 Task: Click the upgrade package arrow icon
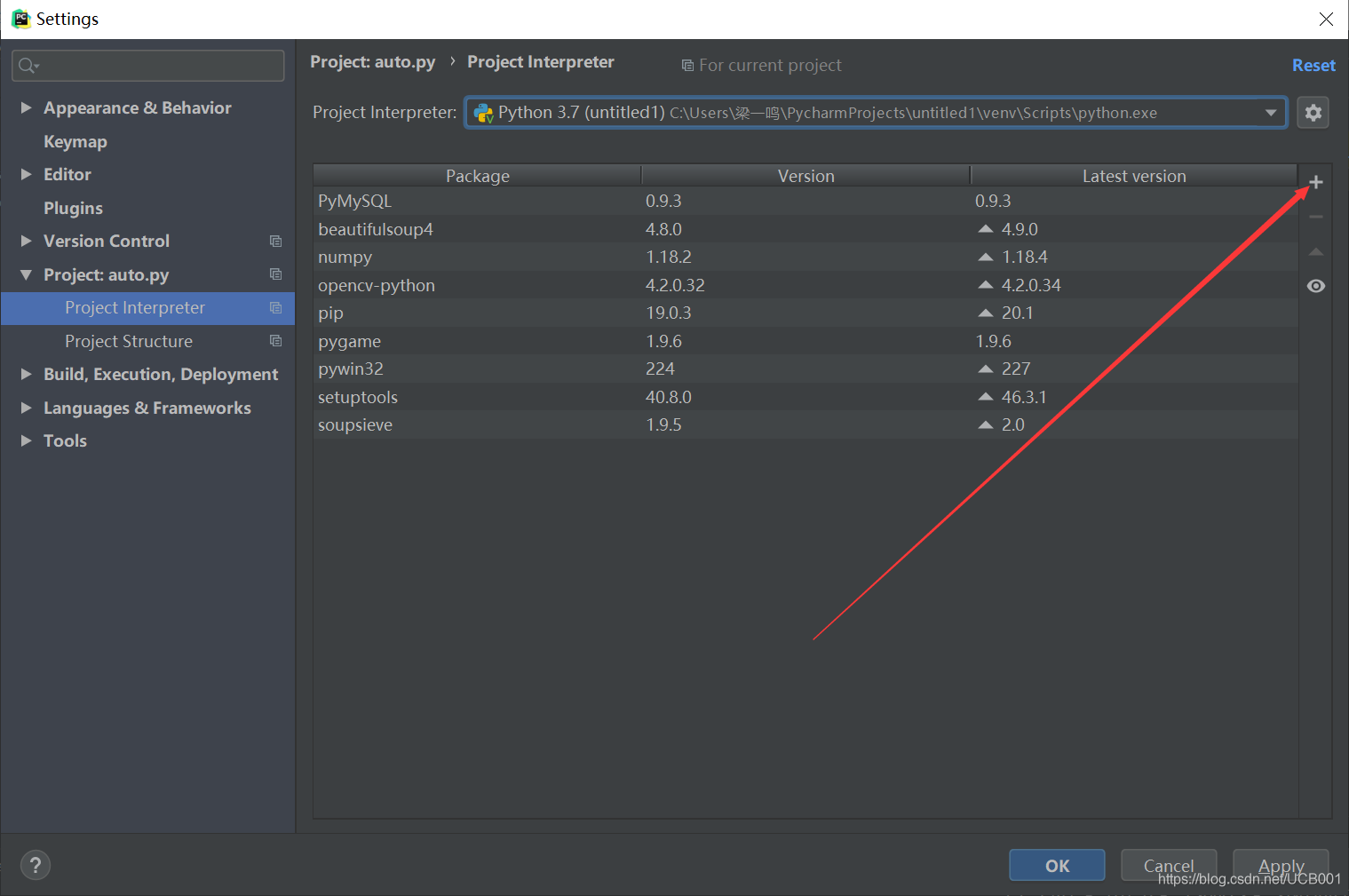click(x=1316, y=252)
